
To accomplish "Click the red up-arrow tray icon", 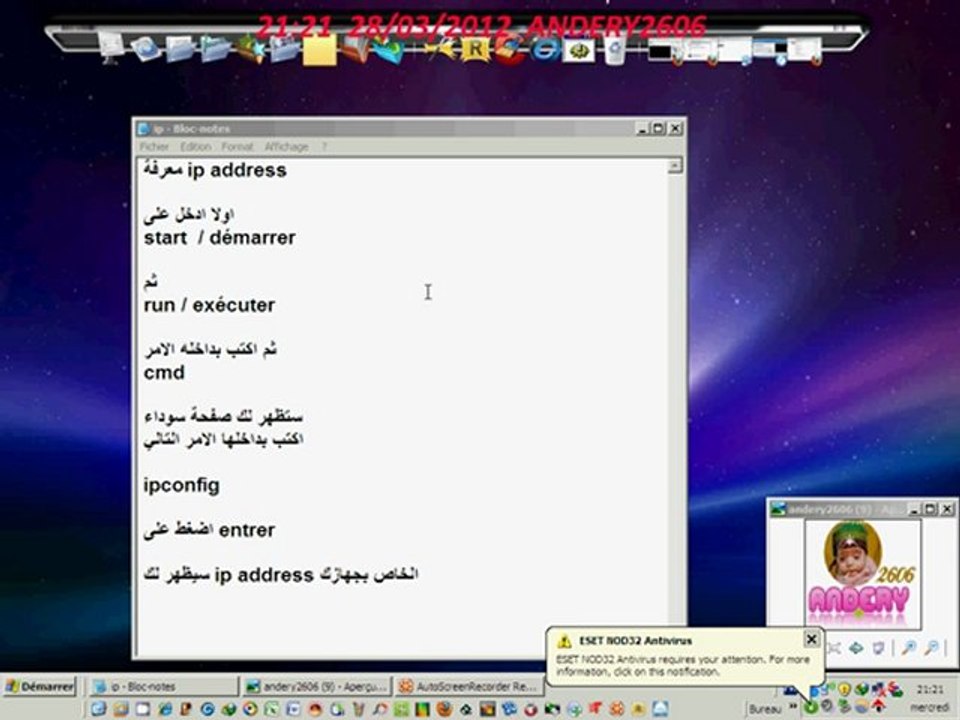I will pyautogui.click(x=878, y=707).
